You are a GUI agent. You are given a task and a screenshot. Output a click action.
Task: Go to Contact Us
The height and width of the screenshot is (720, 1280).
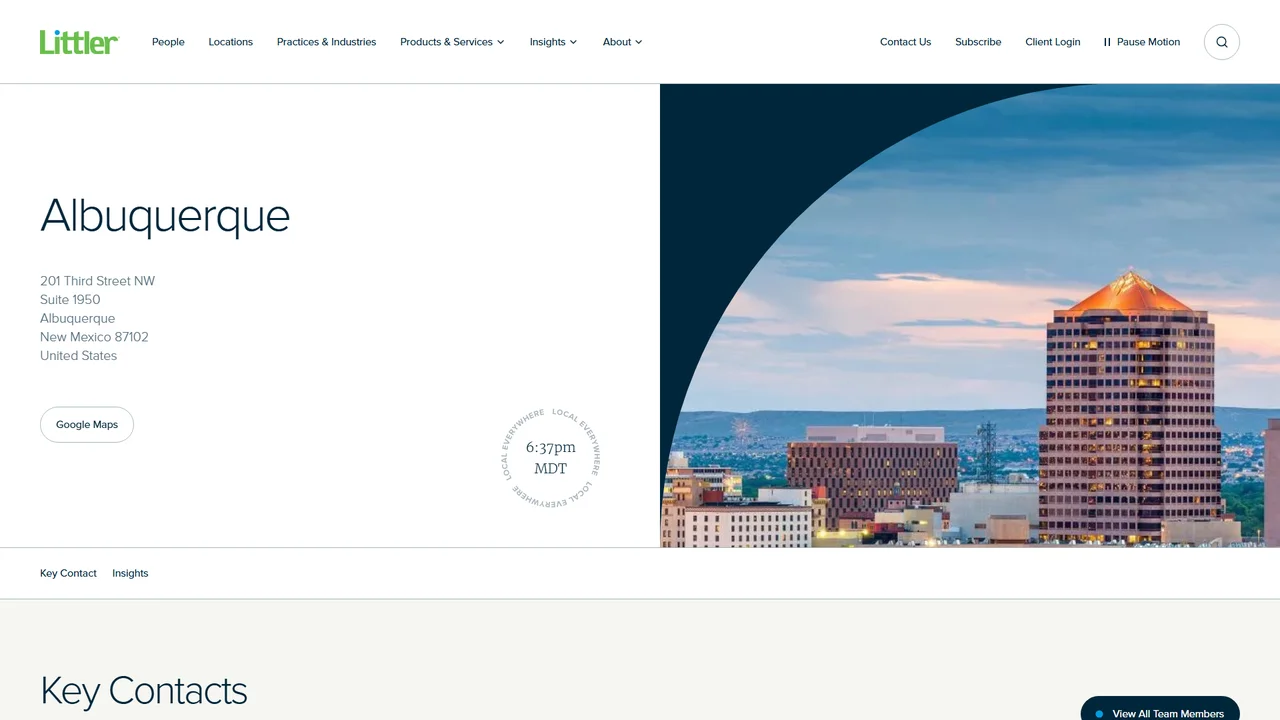point(905,42)
